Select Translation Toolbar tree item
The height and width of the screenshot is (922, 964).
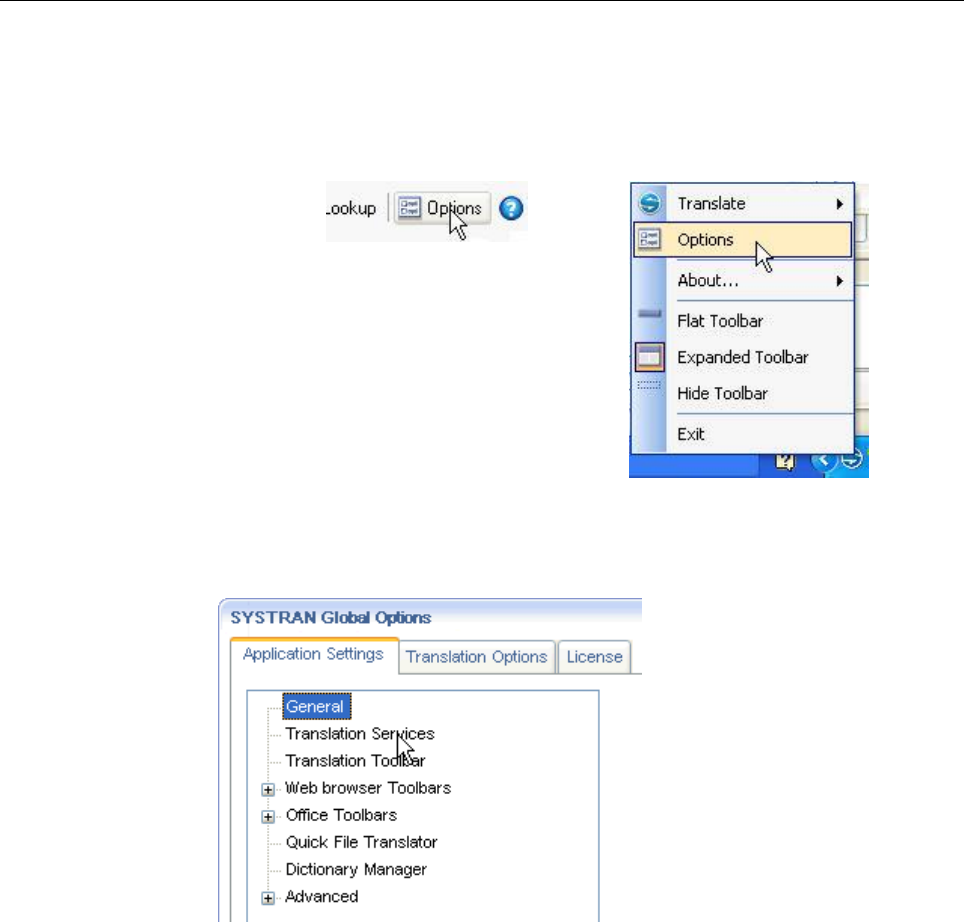pos(355,761)
